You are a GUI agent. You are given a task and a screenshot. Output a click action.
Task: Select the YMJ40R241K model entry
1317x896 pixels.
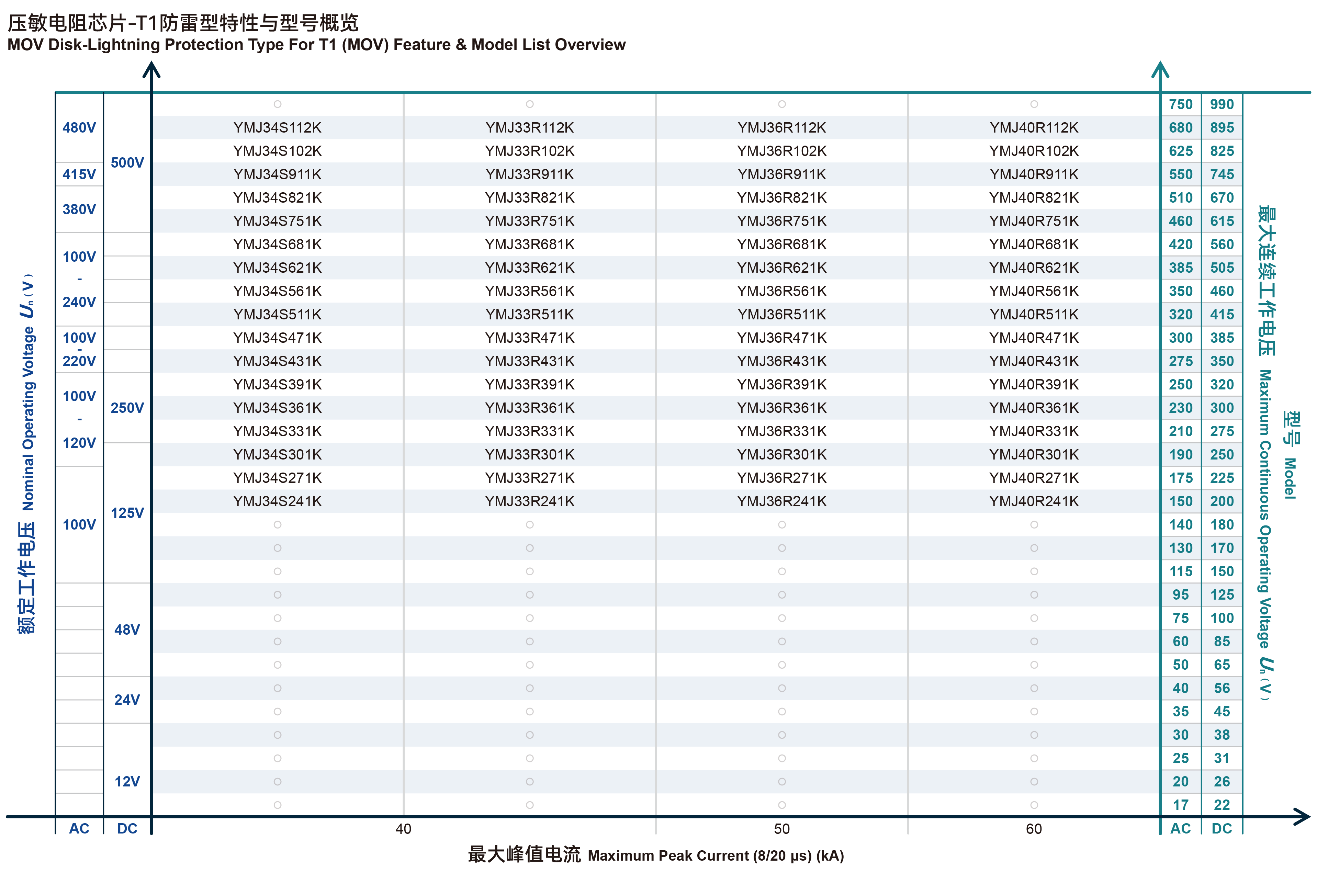(1034, 501)
